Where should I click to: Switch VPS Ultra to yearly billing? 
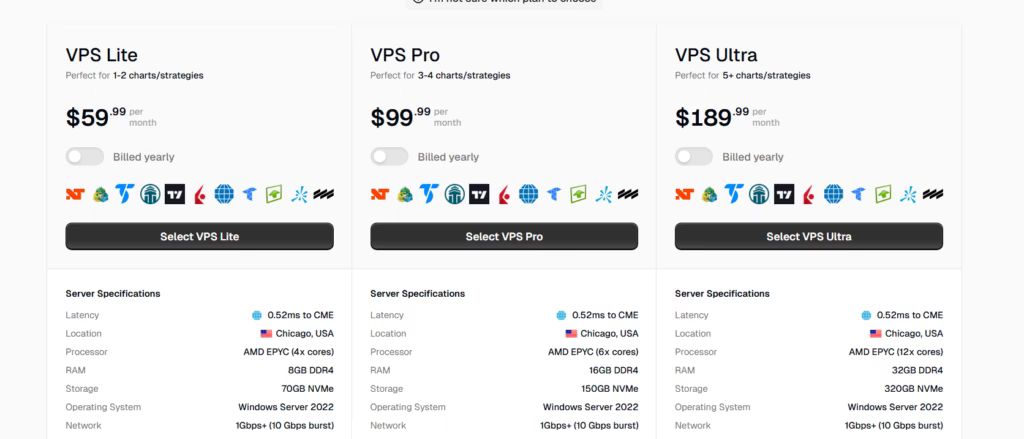point(694,157)
